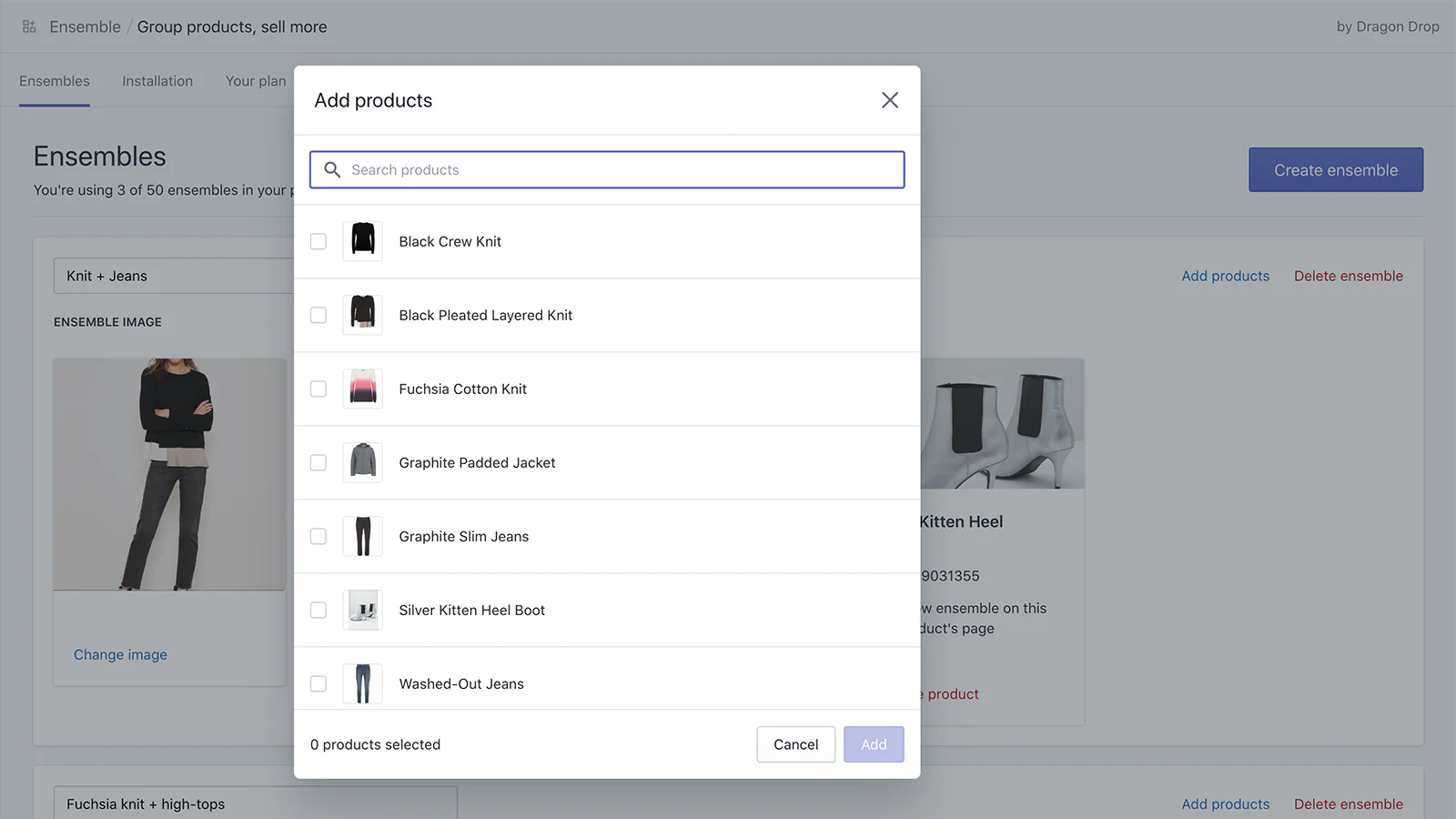Screen dimensions: 1456x819
Task: Close the Add products dialog
Action: 890,100
